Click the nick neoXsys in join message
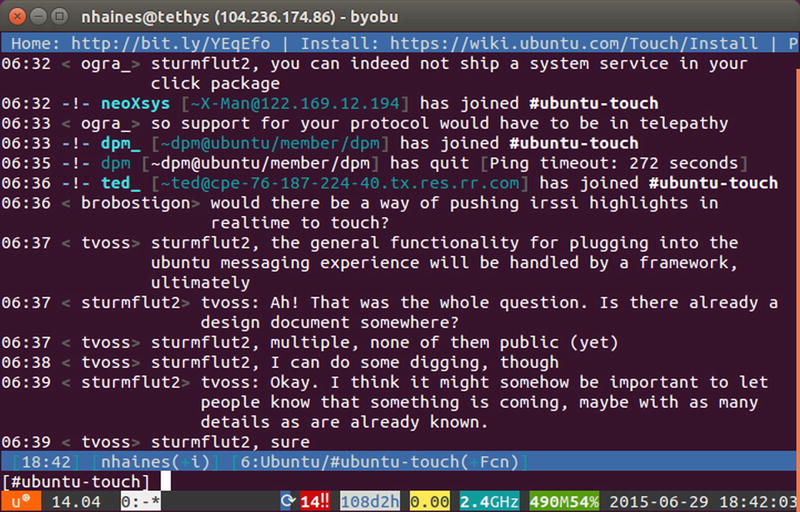This screenshot has height=512, width=800. tap(135, 103)
